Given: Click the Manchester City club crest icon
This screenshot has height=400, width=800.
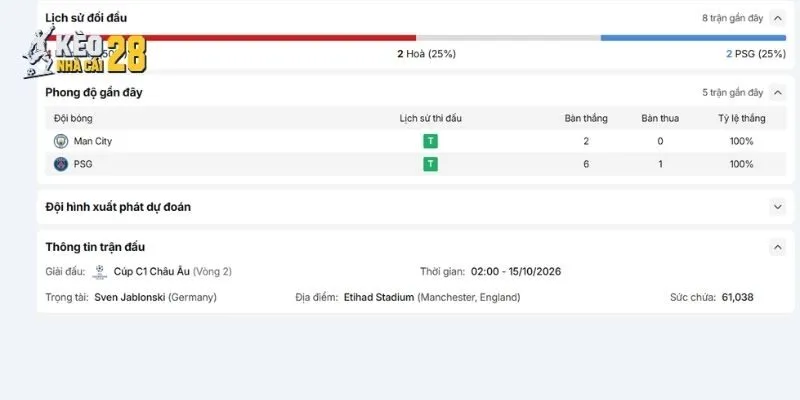Looking at the screenshot, I should 61,141.
